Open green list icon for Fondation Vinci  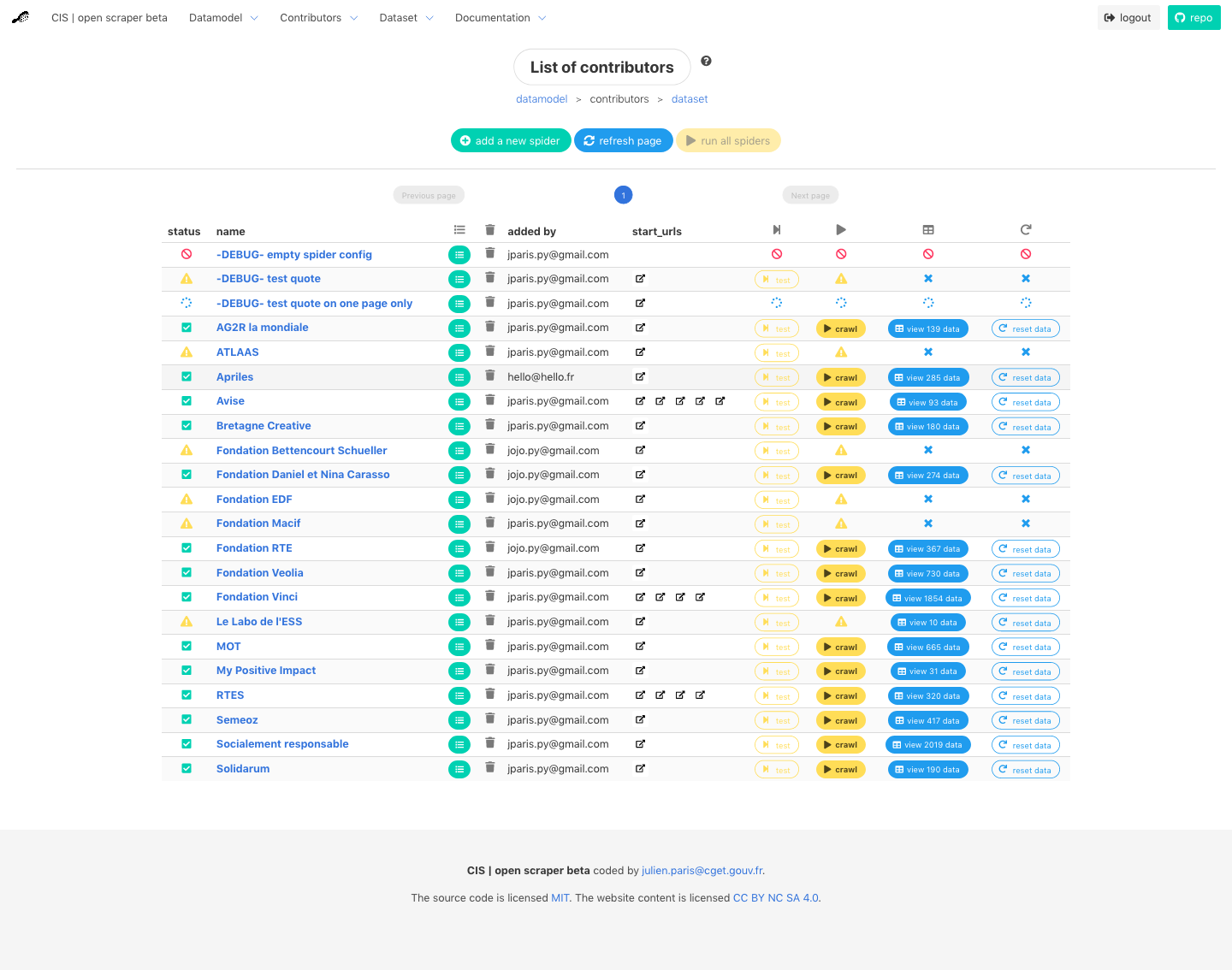459,598
